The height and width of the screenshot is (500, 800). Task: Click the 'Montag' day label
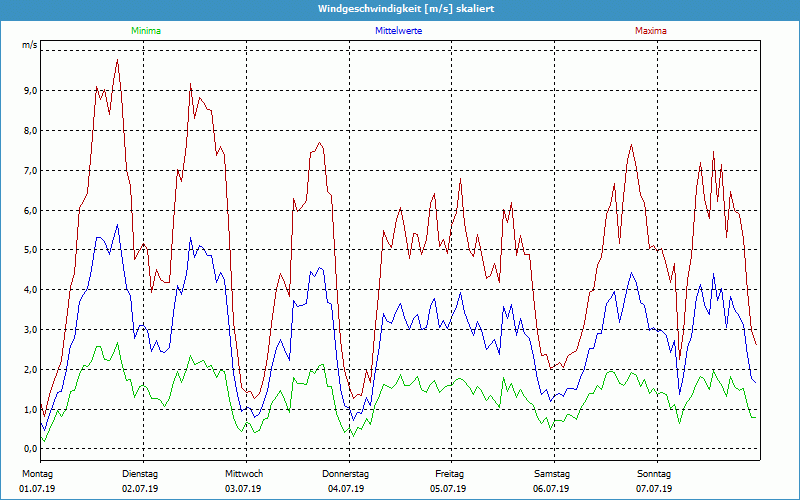[x=38, y=474]
